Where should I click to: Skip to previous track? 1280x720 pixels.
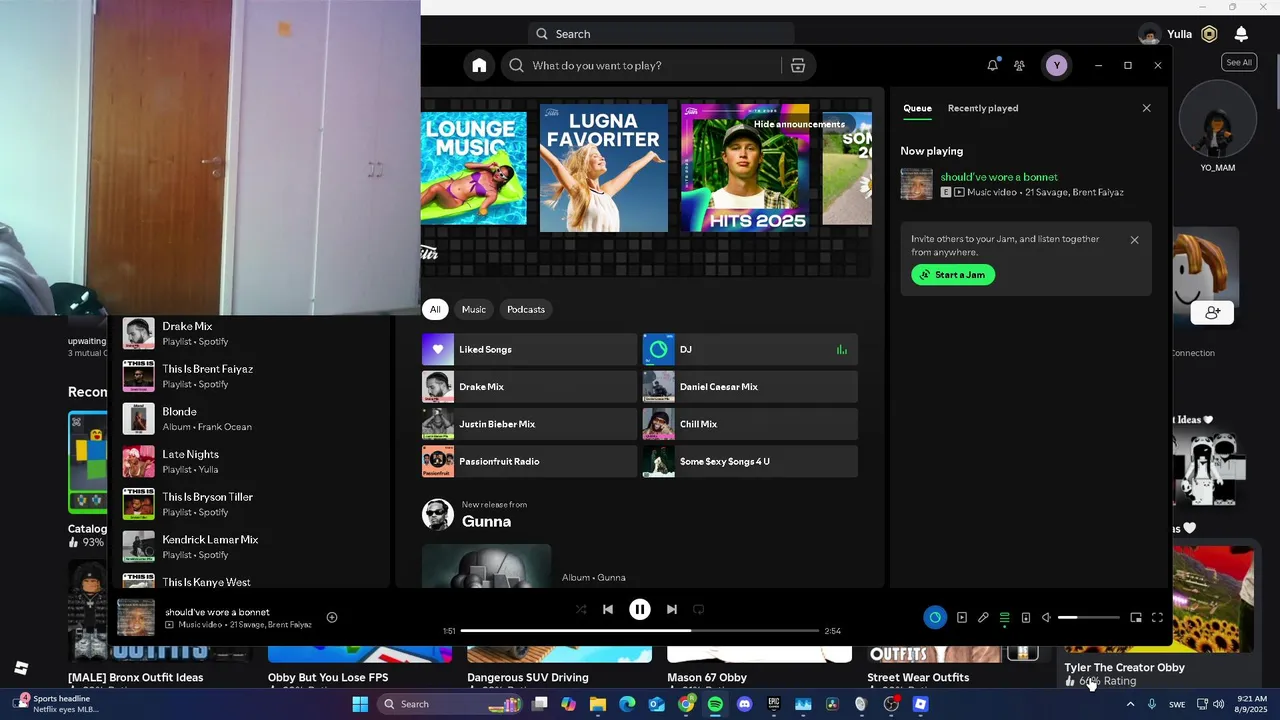[x=608, y=609]
